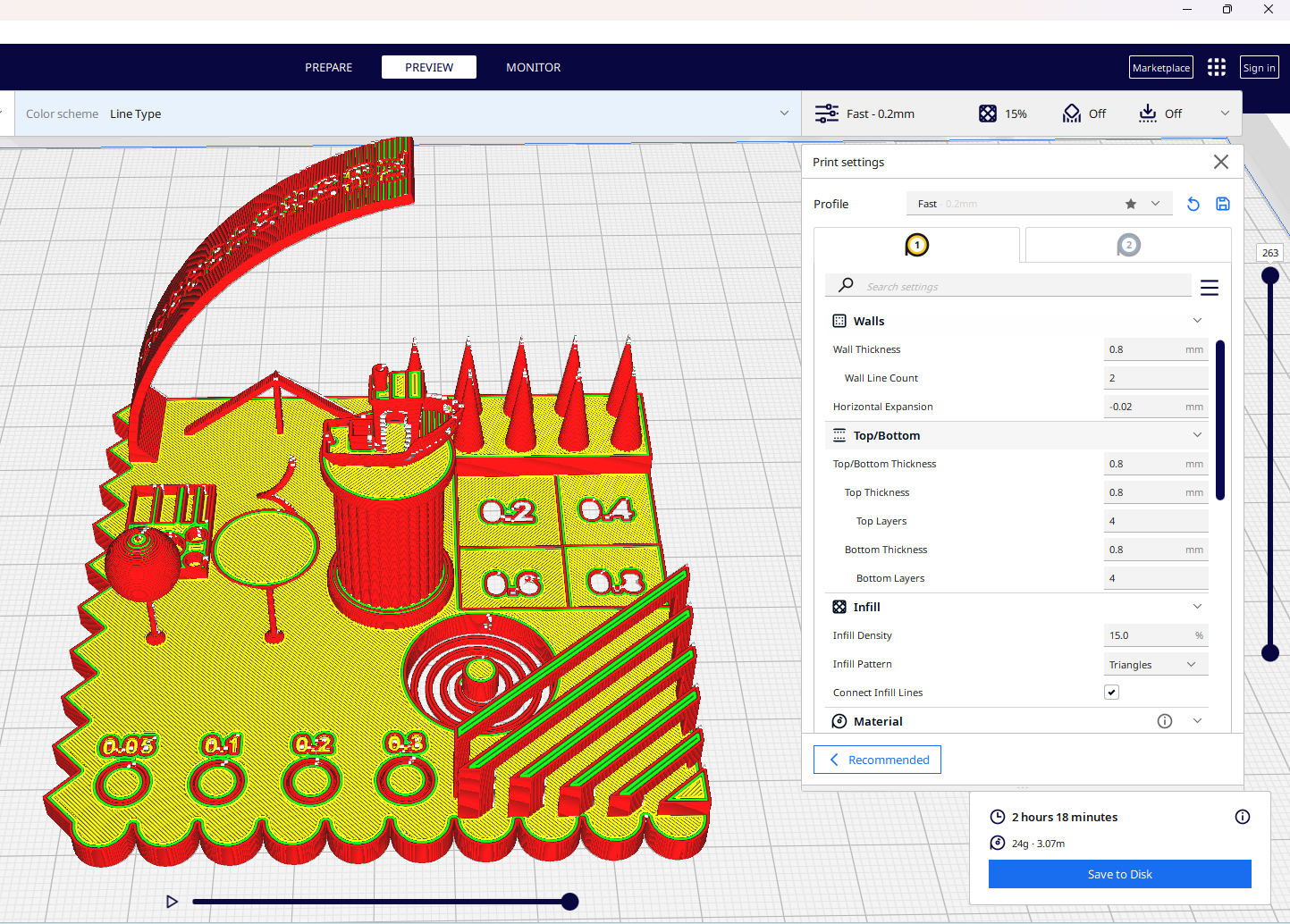
Task: Click the infill 15% icon in summary bar
Action: pos(988,113)
